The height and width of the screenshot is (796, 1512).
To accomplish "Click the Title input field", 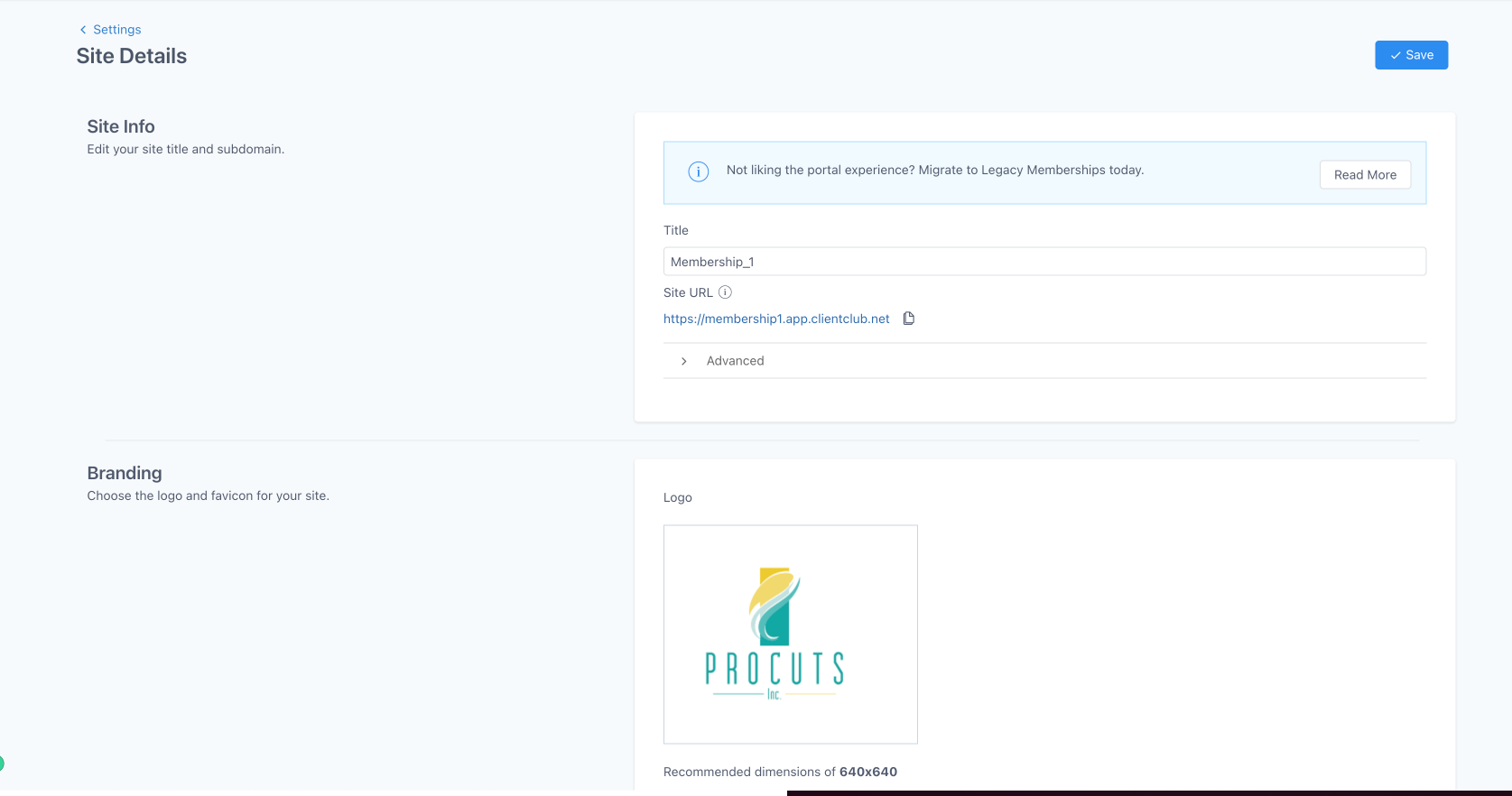I will tap(1044, 262).
